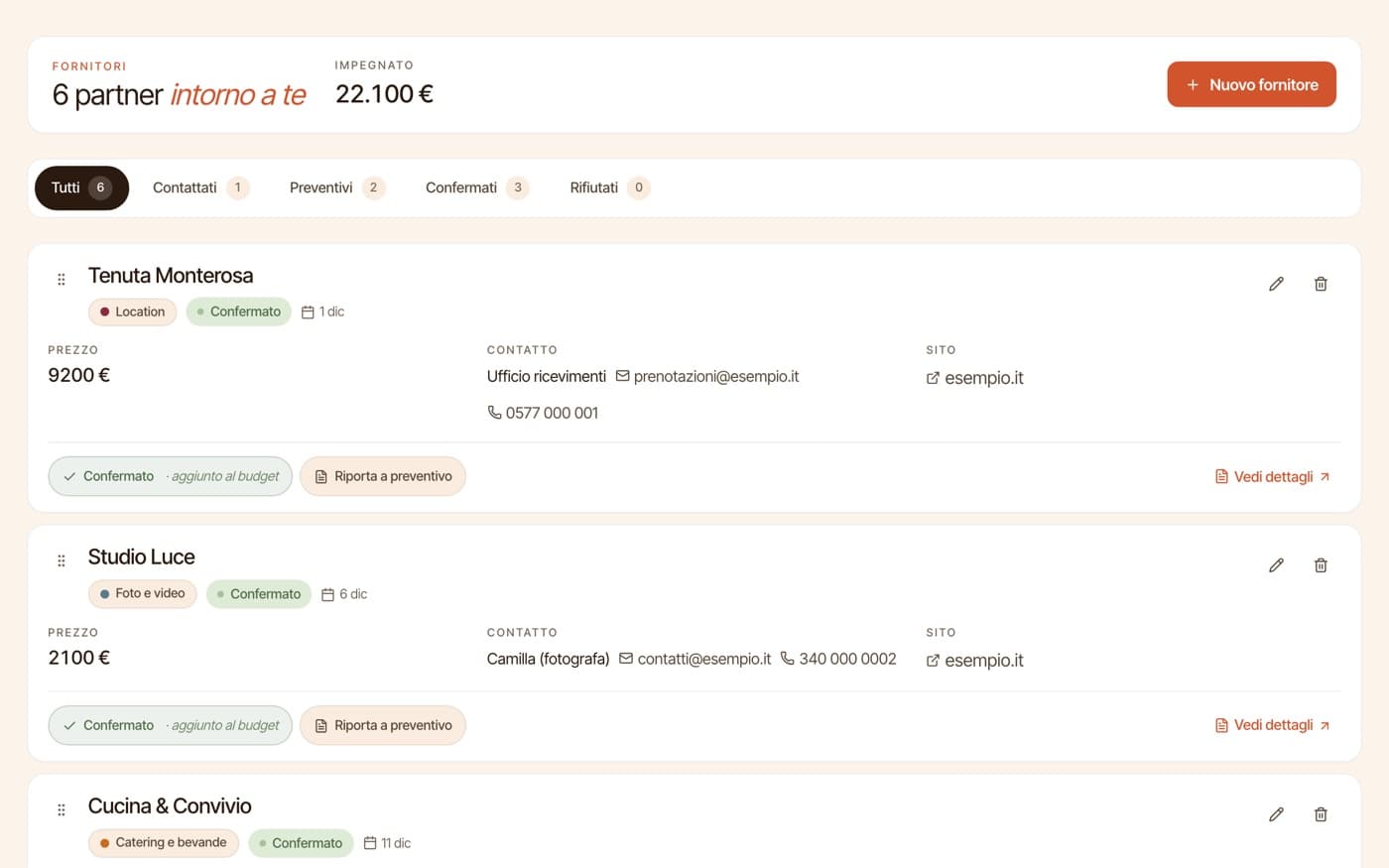Grab the Studio Luce drag handle
The image size is (1389, 868).
pyautogui.click(x=62, y=561)
